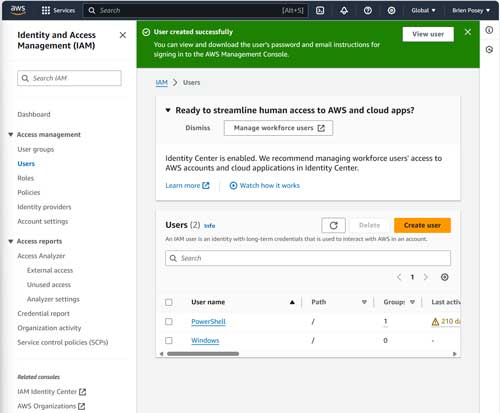Open table preferences gear icon

(x=444, y=277)
